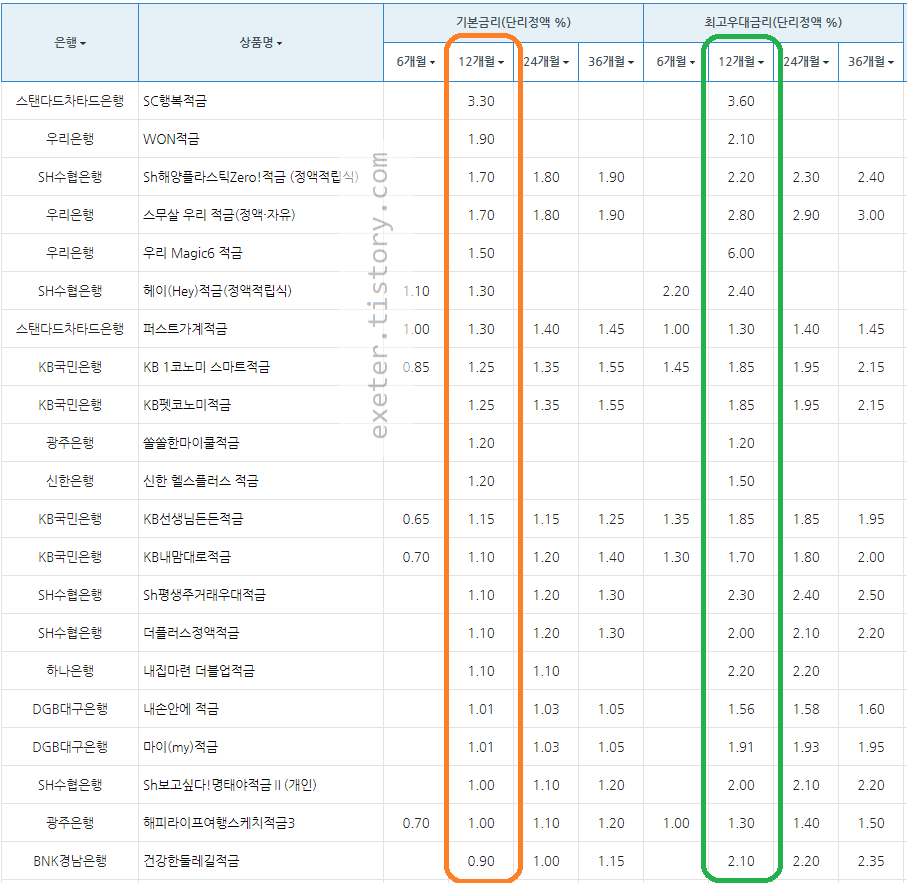Viewport: 907px width, 883px height.
Task: Select KB 1코노미 스마트적금 product
Action: point(206,367)
